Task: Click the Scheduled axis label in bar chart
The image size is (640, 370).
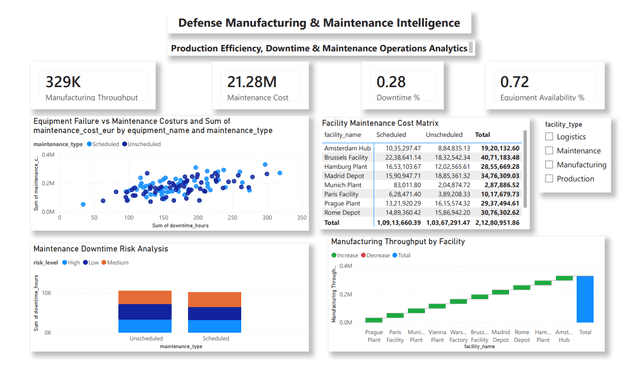Action: coord(216,339)
